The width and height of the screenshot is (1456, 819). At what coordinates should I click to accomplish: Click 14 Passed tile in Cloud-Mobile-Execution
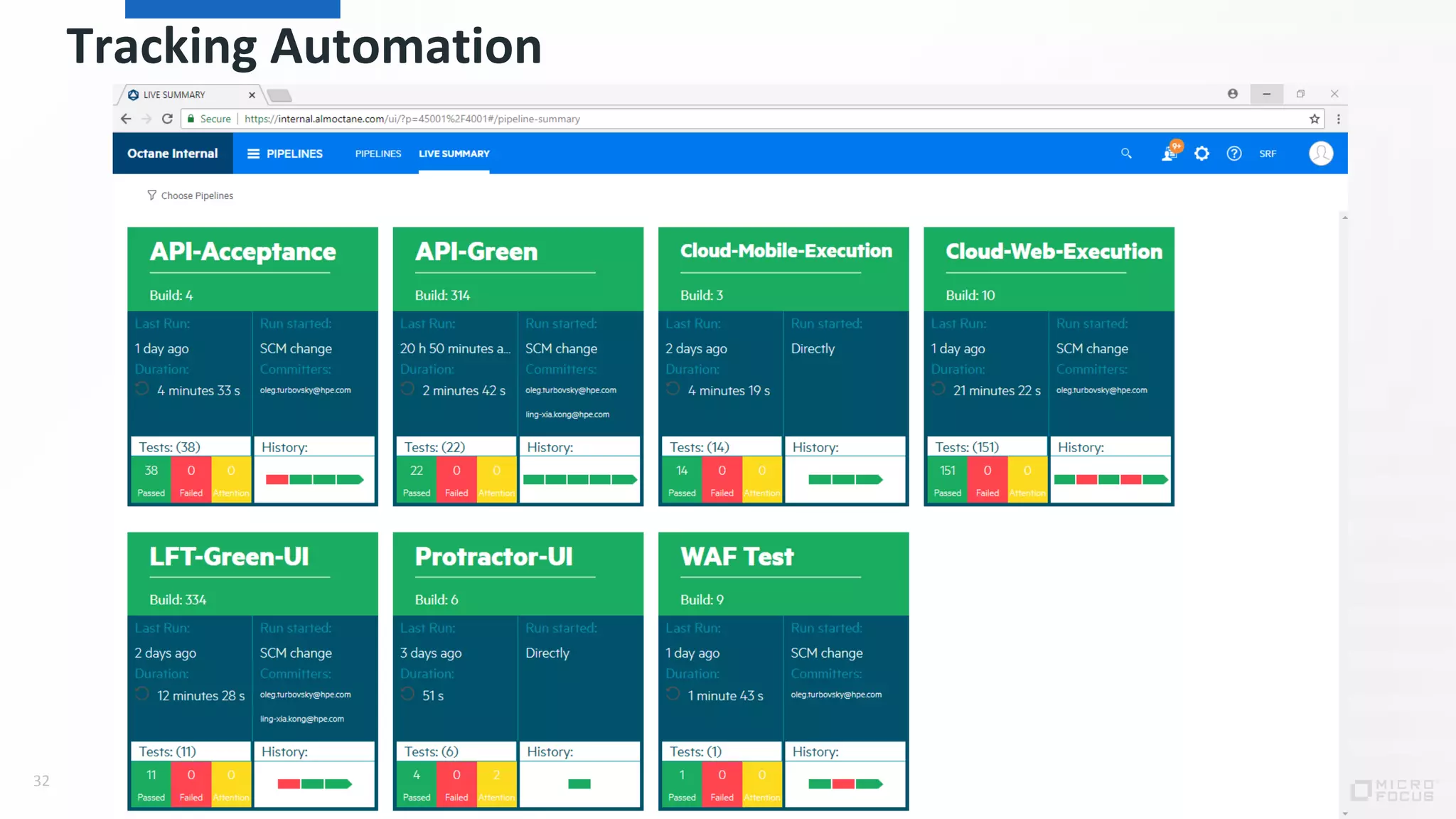click(682, 480)
